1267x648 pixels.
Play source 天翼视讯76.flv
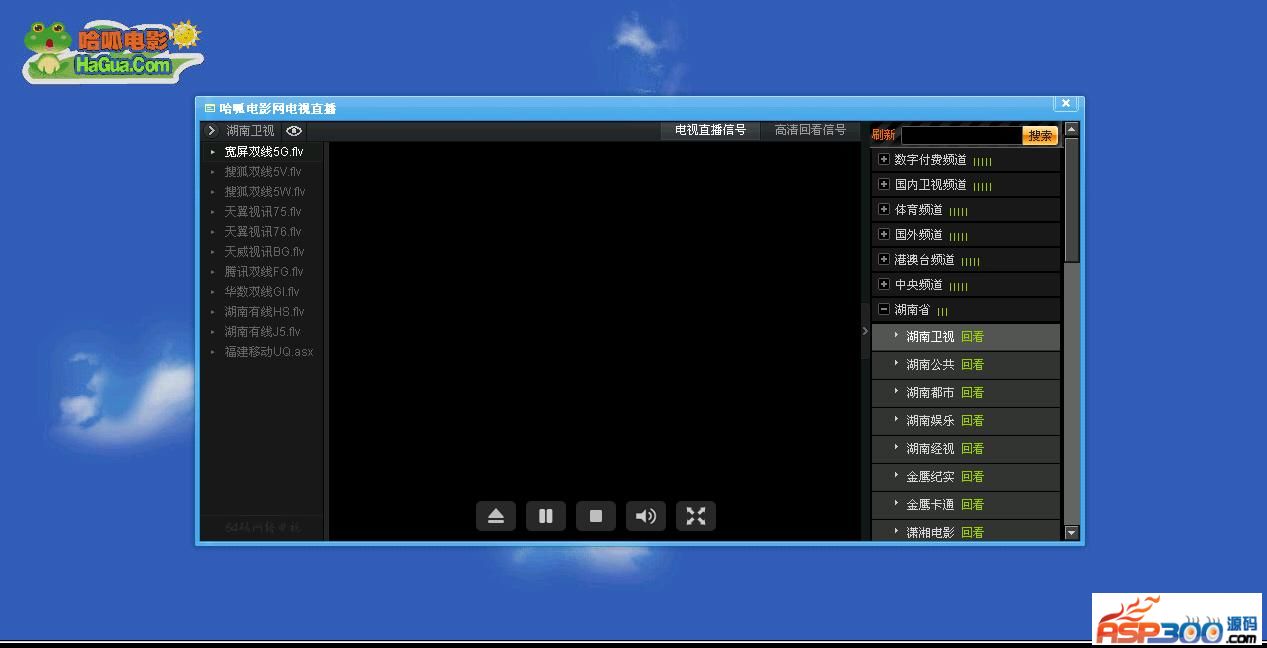(263, 232)
